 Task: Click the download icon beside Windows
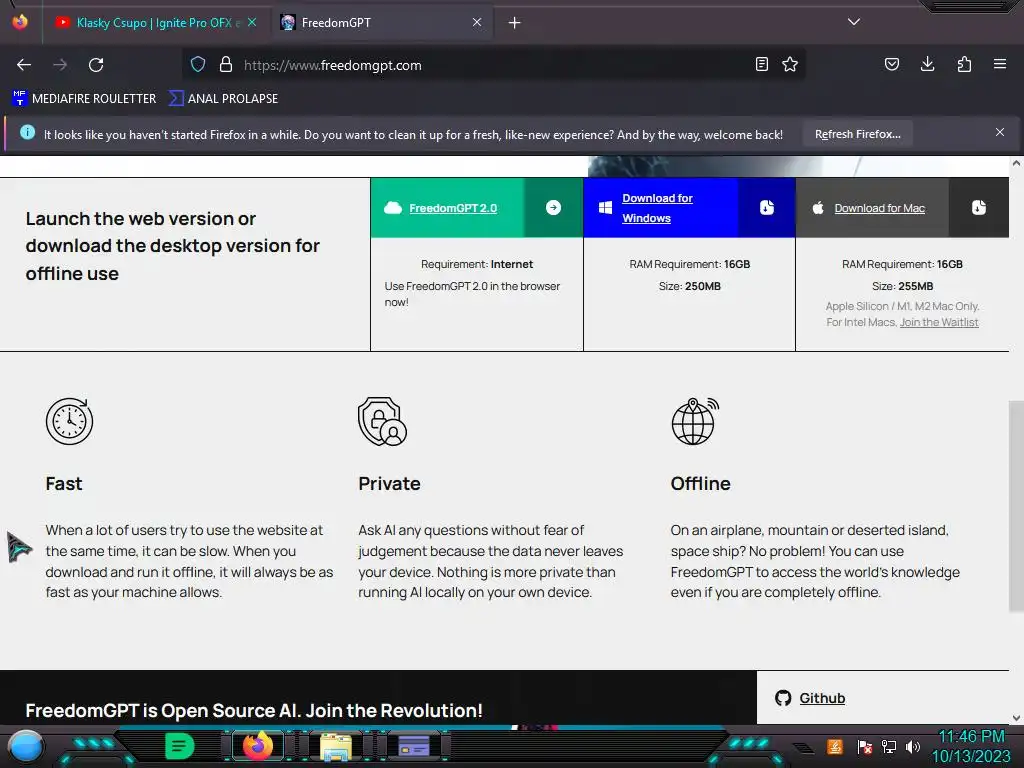tap(767, 208)
